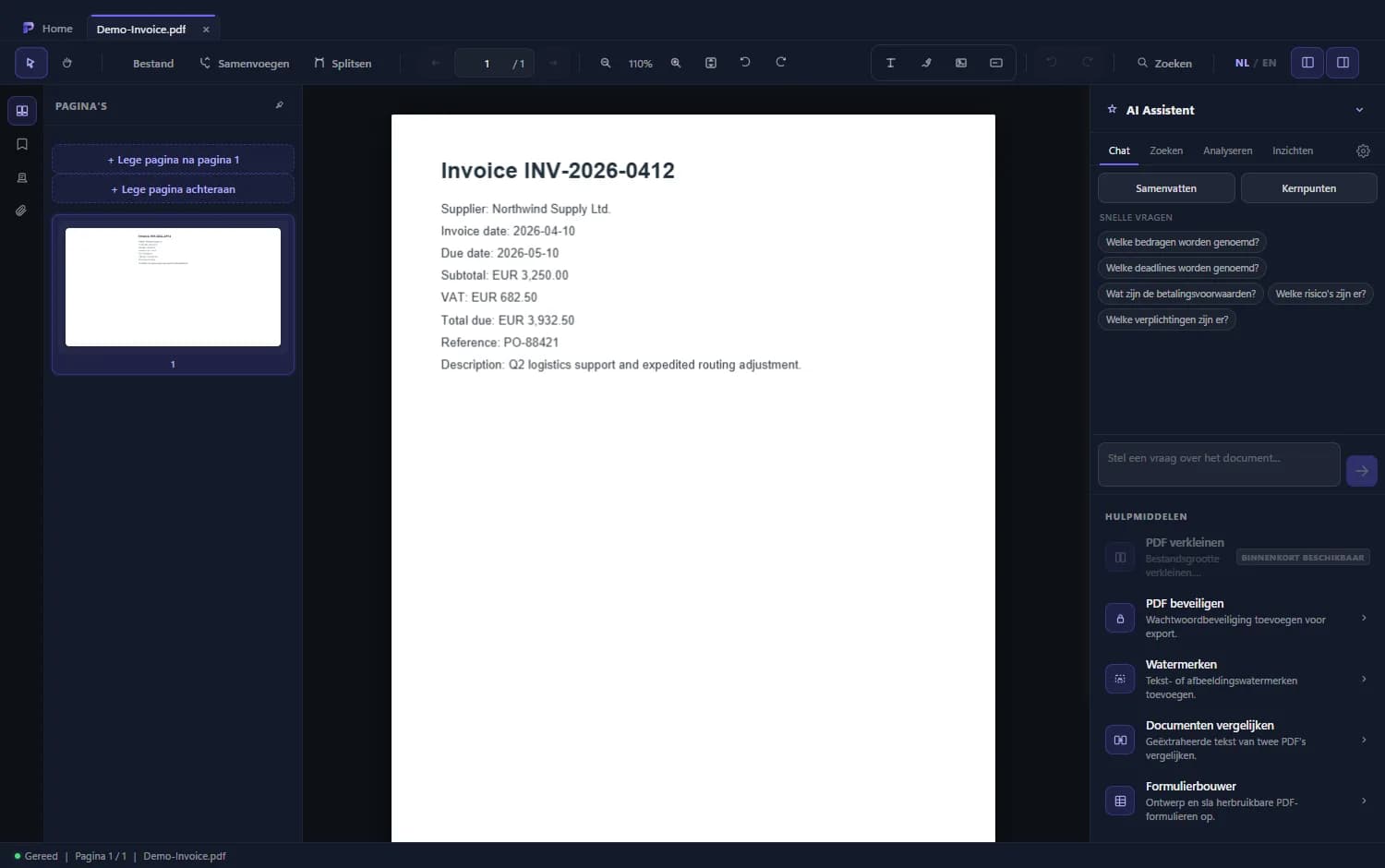Image resolution: width=1385 pixels, height=868 pixels.
Task: Focus the document question input field
Action: coord(1219,464)
